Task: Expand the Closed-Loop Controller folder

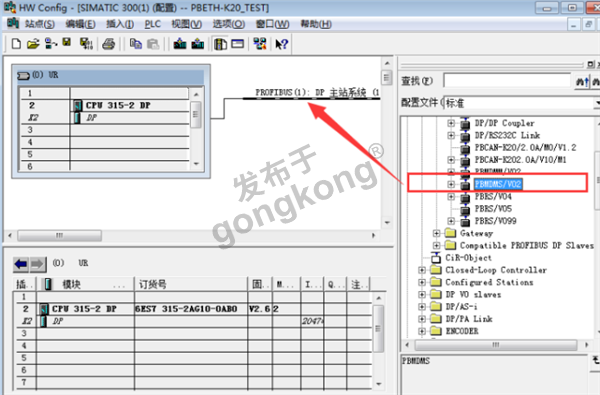Action: click(x=422, y=270)
